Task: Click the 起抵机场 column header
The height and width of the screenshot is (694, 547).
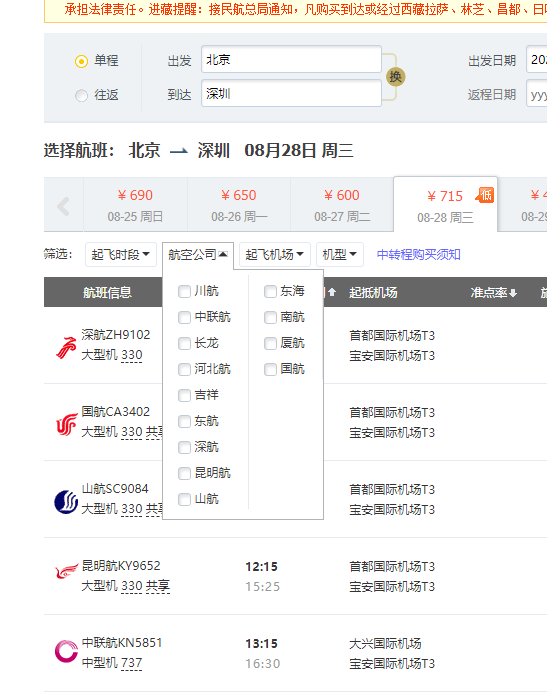Action: [373, 293]
